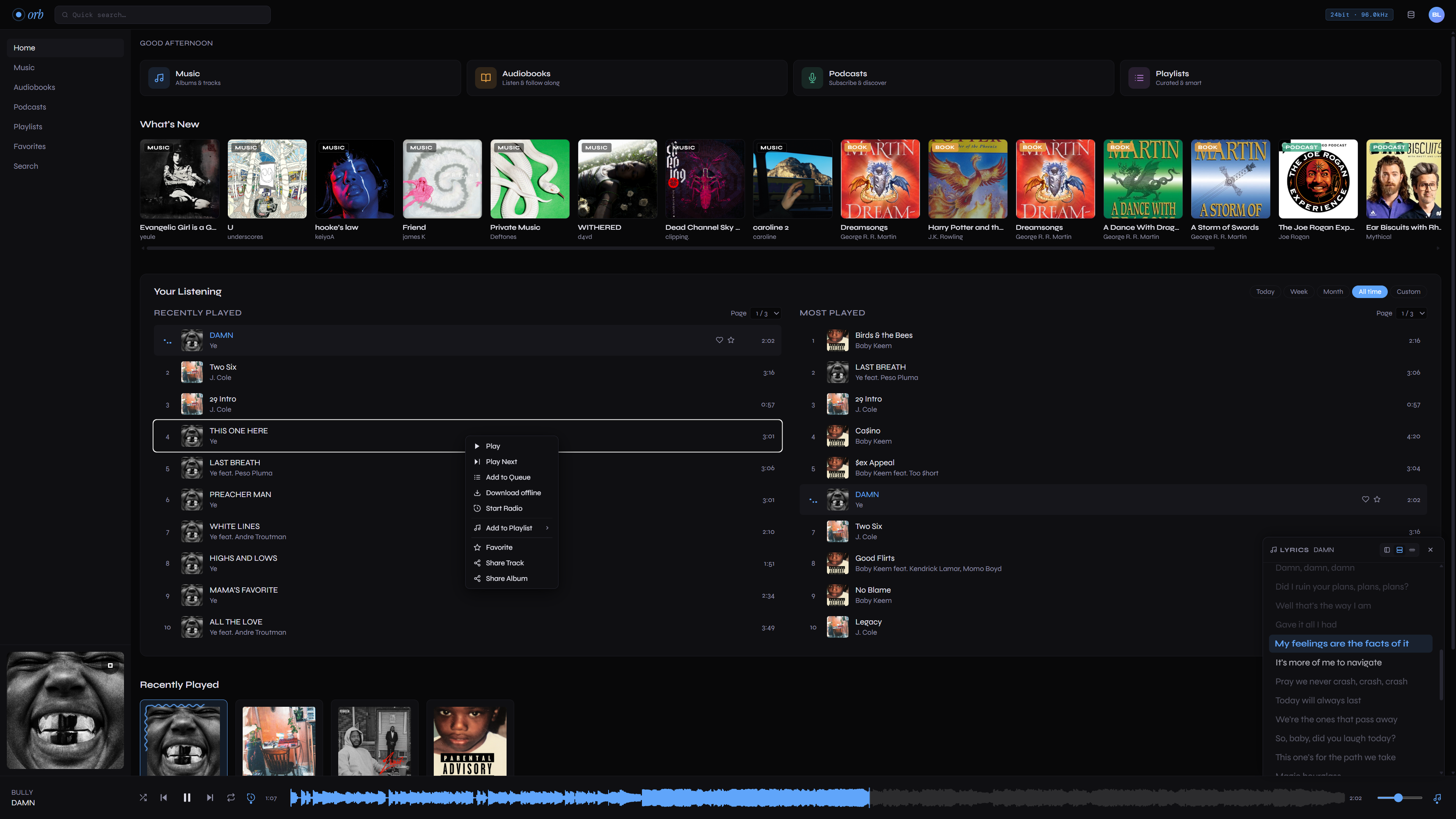The width and height of the screenshot is (1456, 819).
Task: Adjust the volume slider
Action: pos(1398,797)
